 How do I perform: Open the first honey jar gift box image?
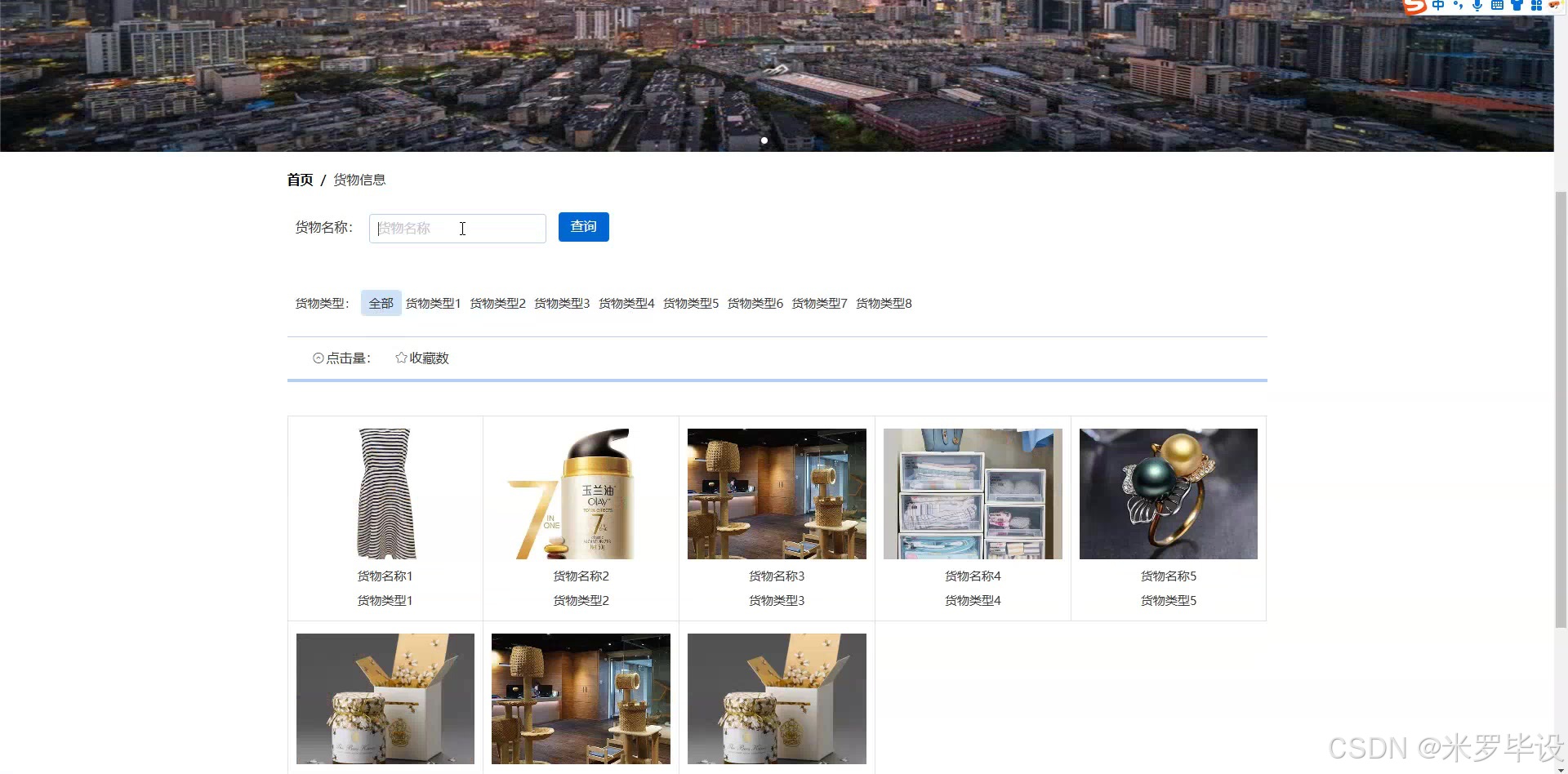pyautogui.click(x=385, y=699)
